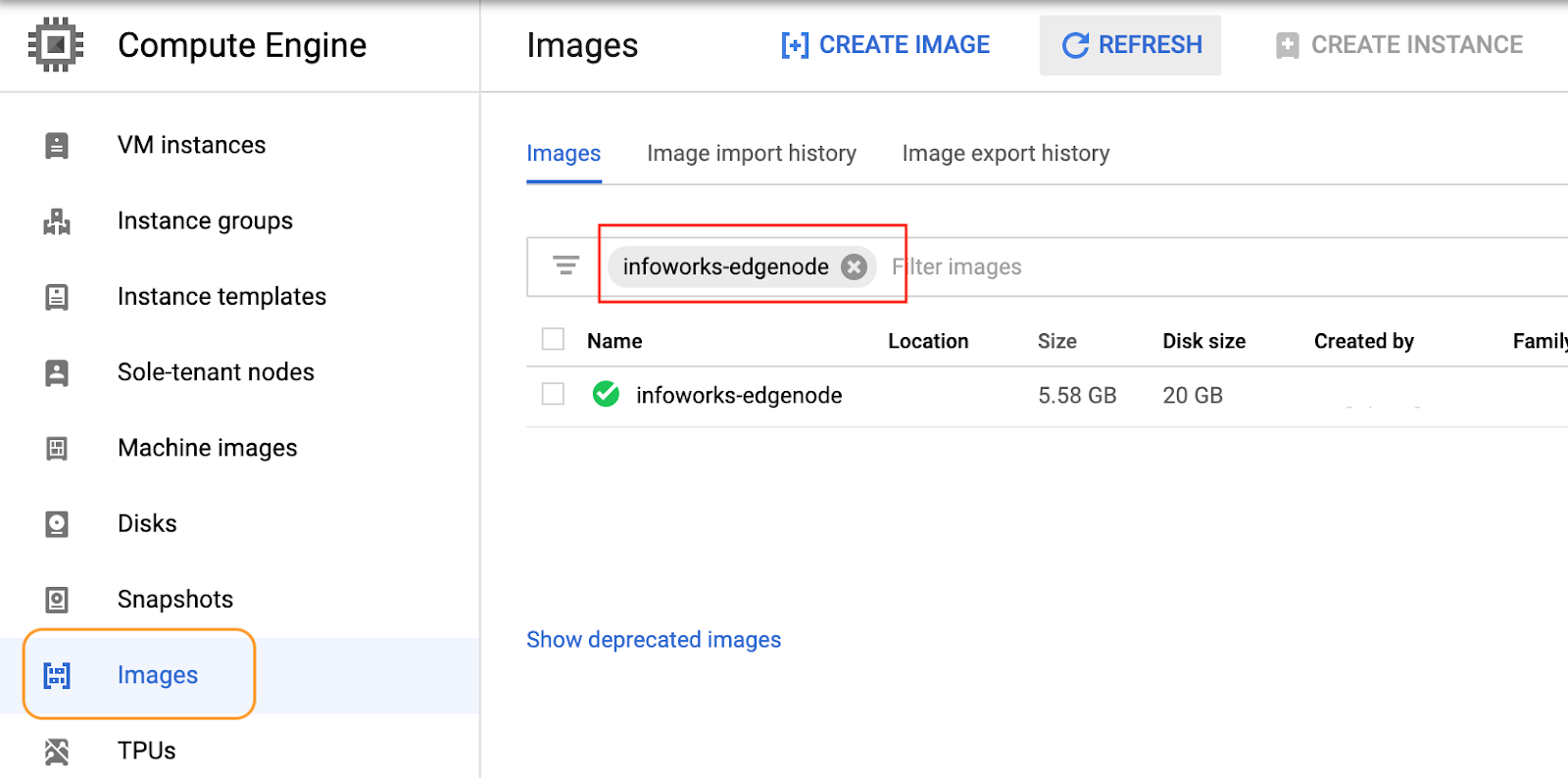Click the Images sidebar icon

pos(57,675)
